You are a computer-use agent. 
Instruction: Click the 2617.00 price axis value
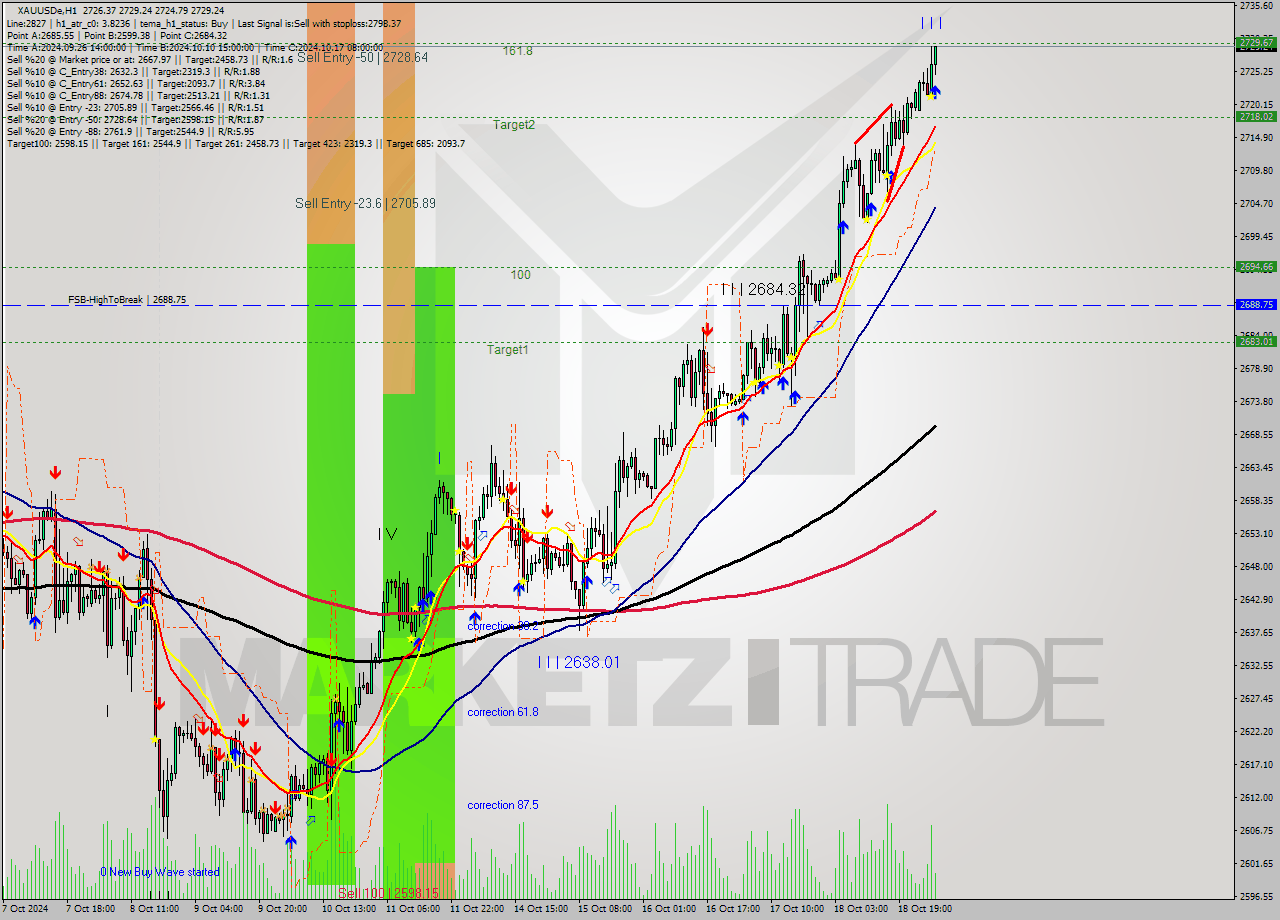coord(1256,764)
